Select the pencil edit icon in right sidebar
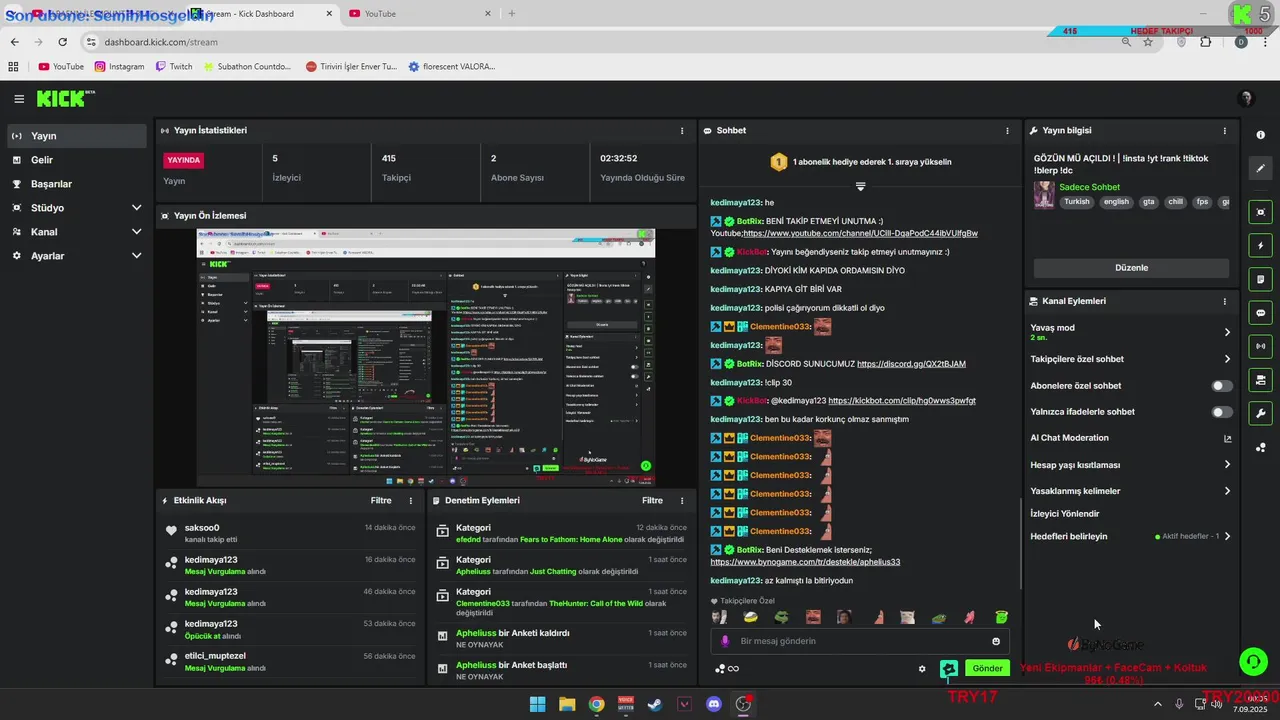 (1261, 169)
